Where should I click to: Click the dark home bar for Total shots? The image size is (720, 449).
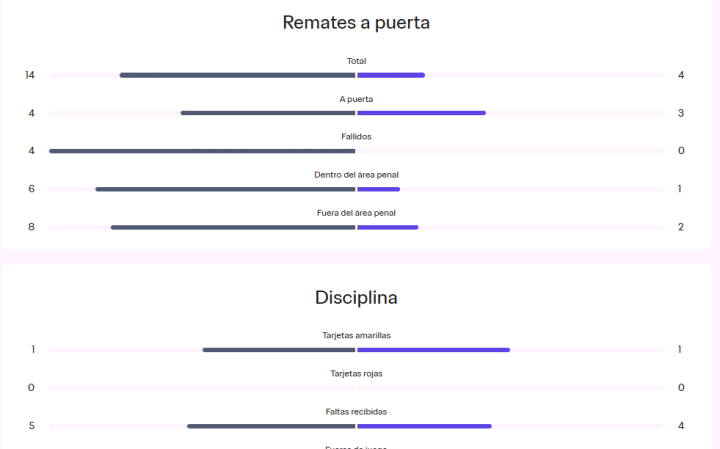(x=238, y=75)
